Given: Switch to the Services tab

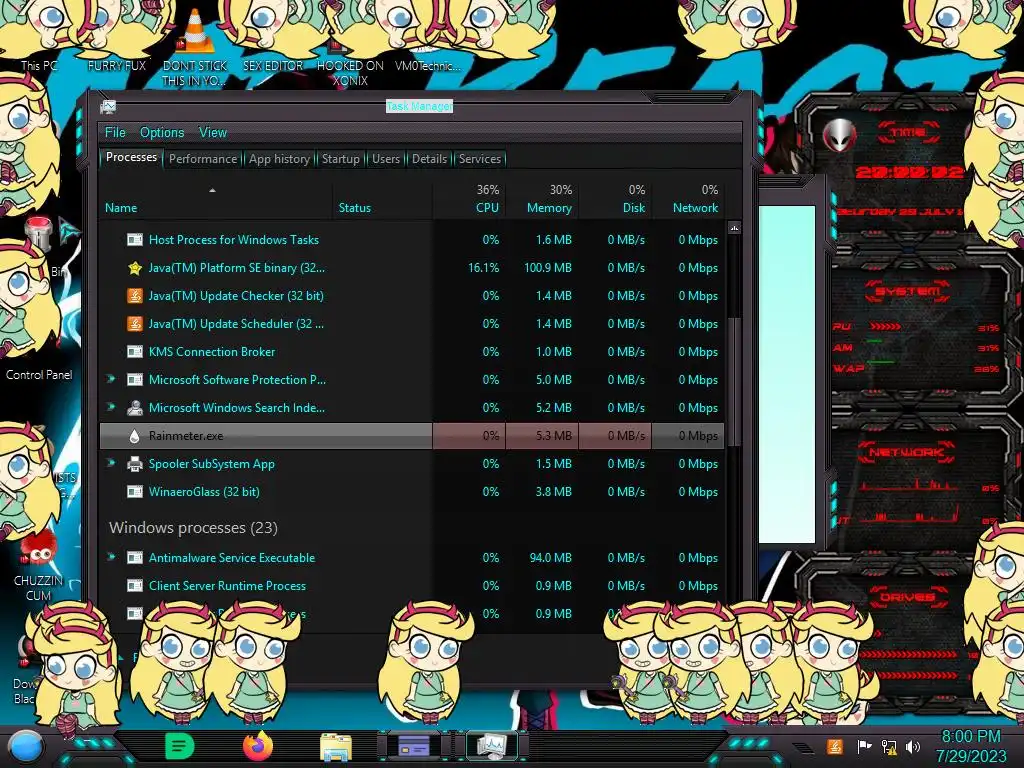Looking at the screenshot, I should 479,159.
